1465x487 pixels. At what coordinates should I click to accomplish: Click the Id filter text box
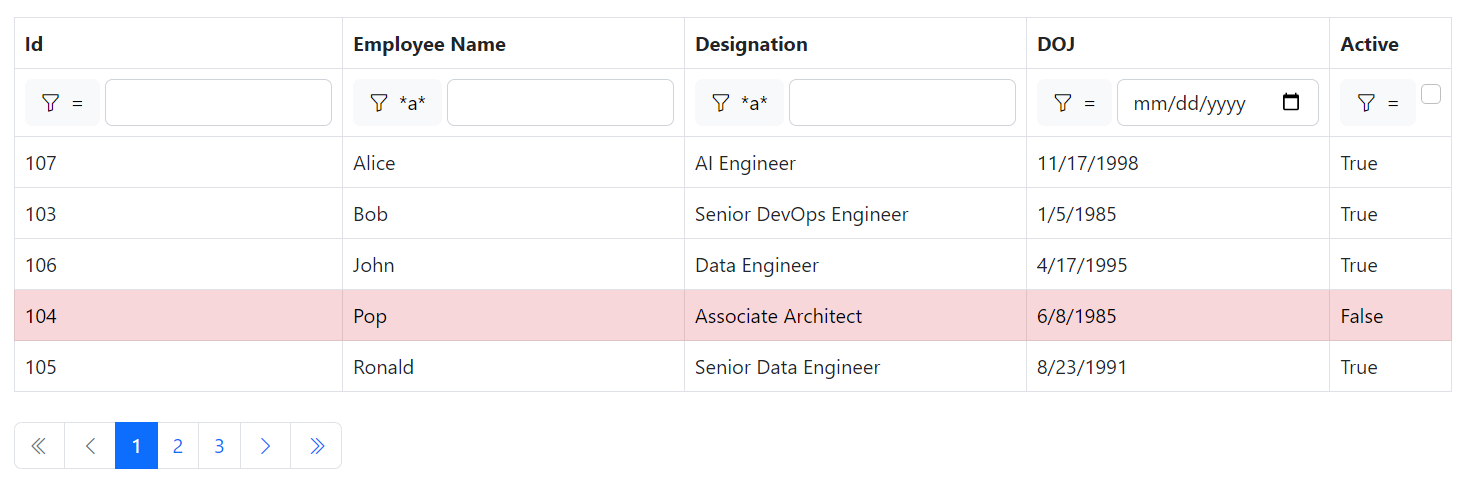(218, 103)
